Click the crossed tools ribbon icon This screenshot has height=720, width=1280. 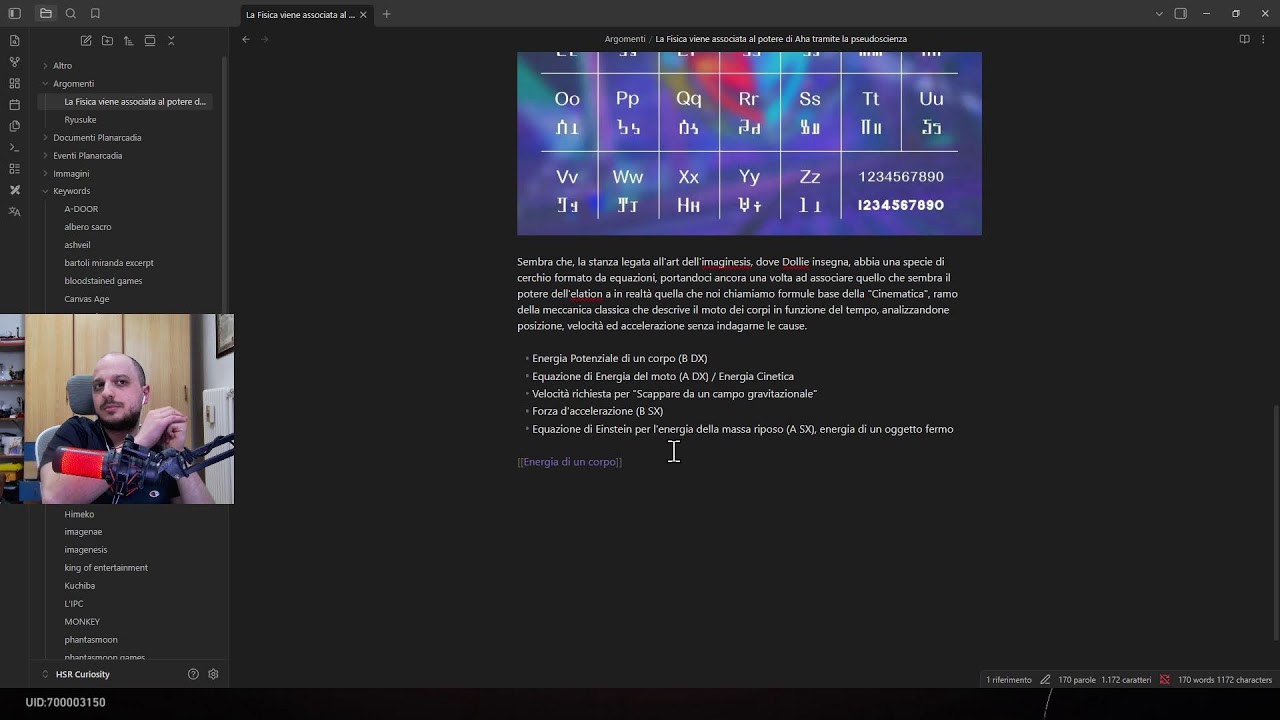coord(14,190)
